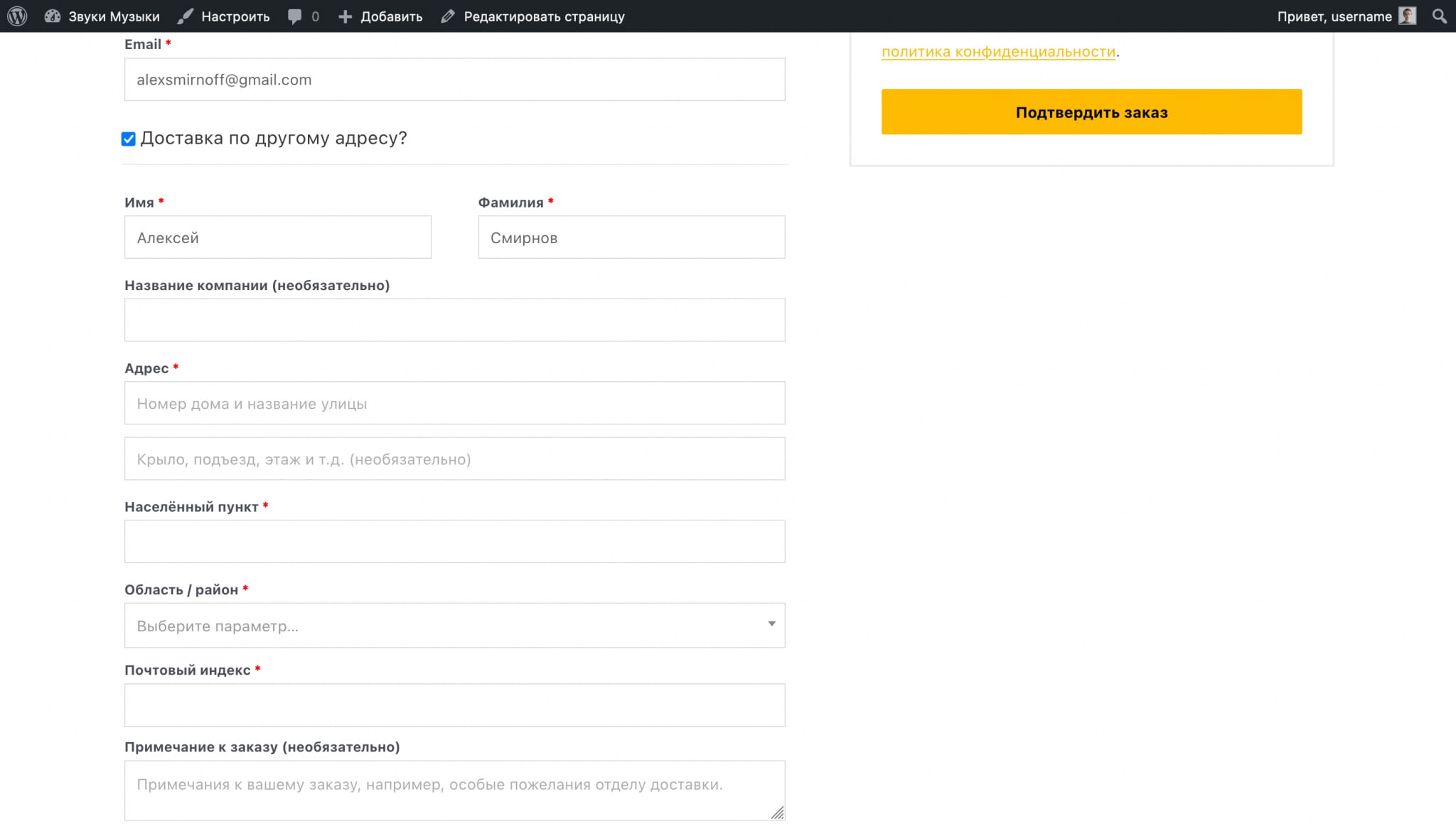Viewport: 1456px width, 824px height.
Task: Open the политика конфиденциальности link
Action: click(999, 52)
